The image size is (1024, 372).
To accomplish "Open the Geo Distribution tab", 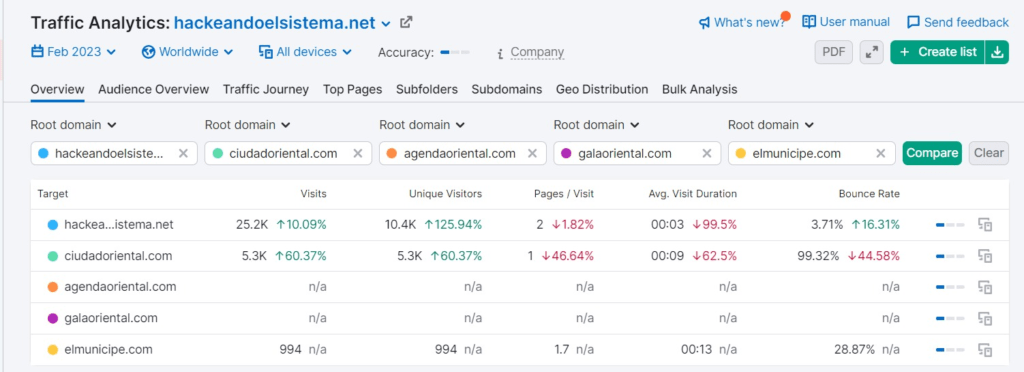I will coord(602,89).
